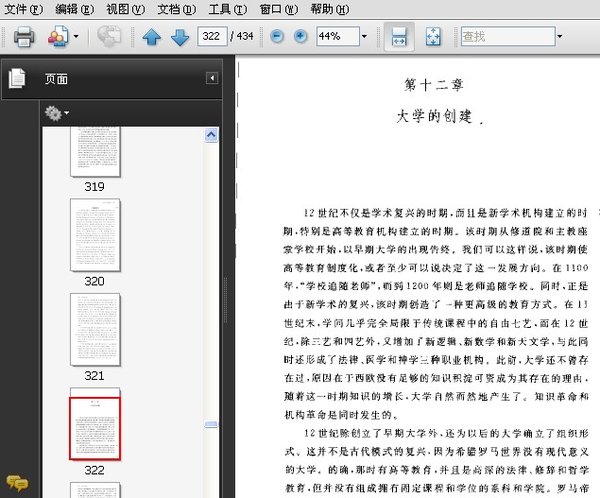This screenshot has height=498, width=600.
Task: Go to previous page with up arrow
Action: [x=151, y=38]
